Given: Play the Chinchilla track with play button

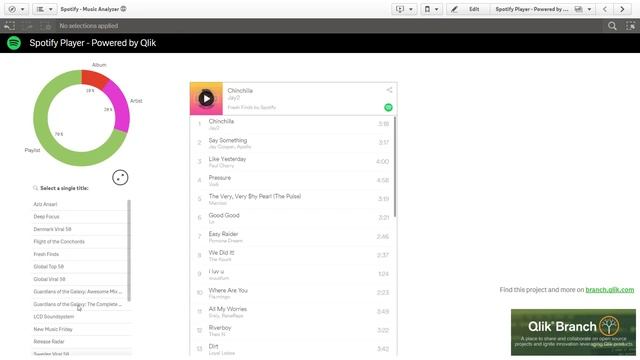Looking at the screenshot, I should click(x=206, y=98).
